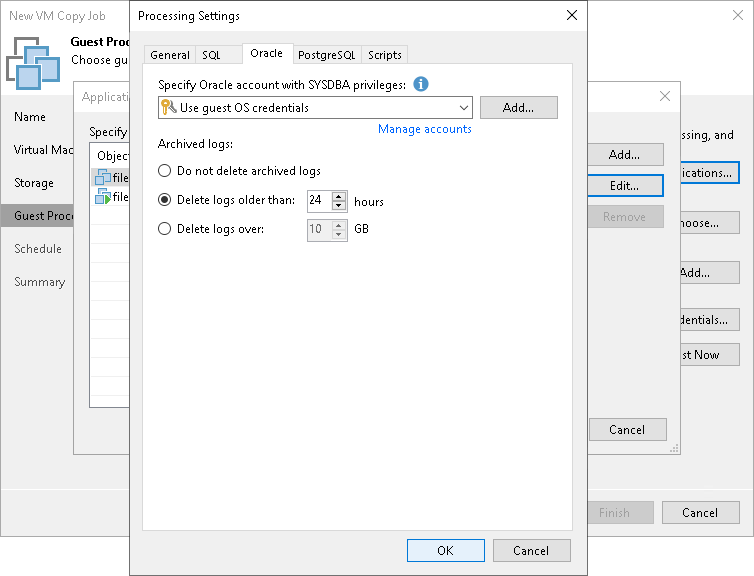Click the Test Now button in the wizard
This screenshot has width=754, height=576.
tap(710, 354)
